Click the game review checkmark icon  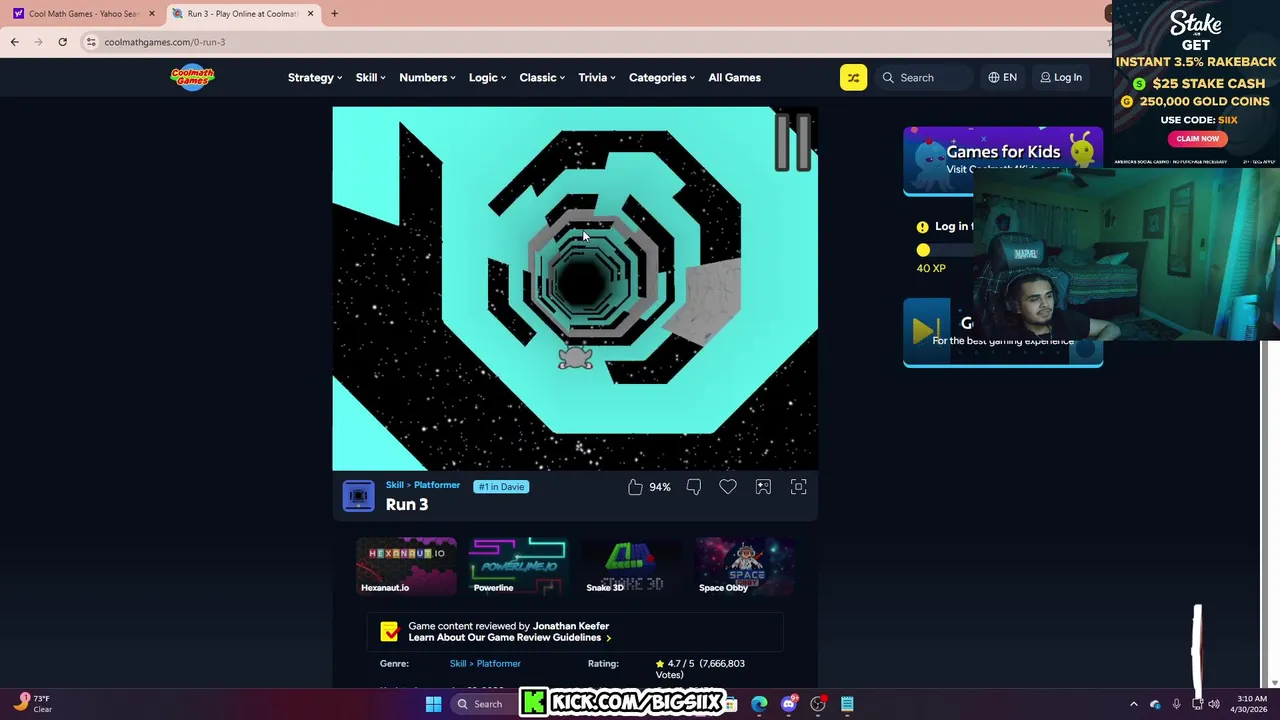(389, 632)
